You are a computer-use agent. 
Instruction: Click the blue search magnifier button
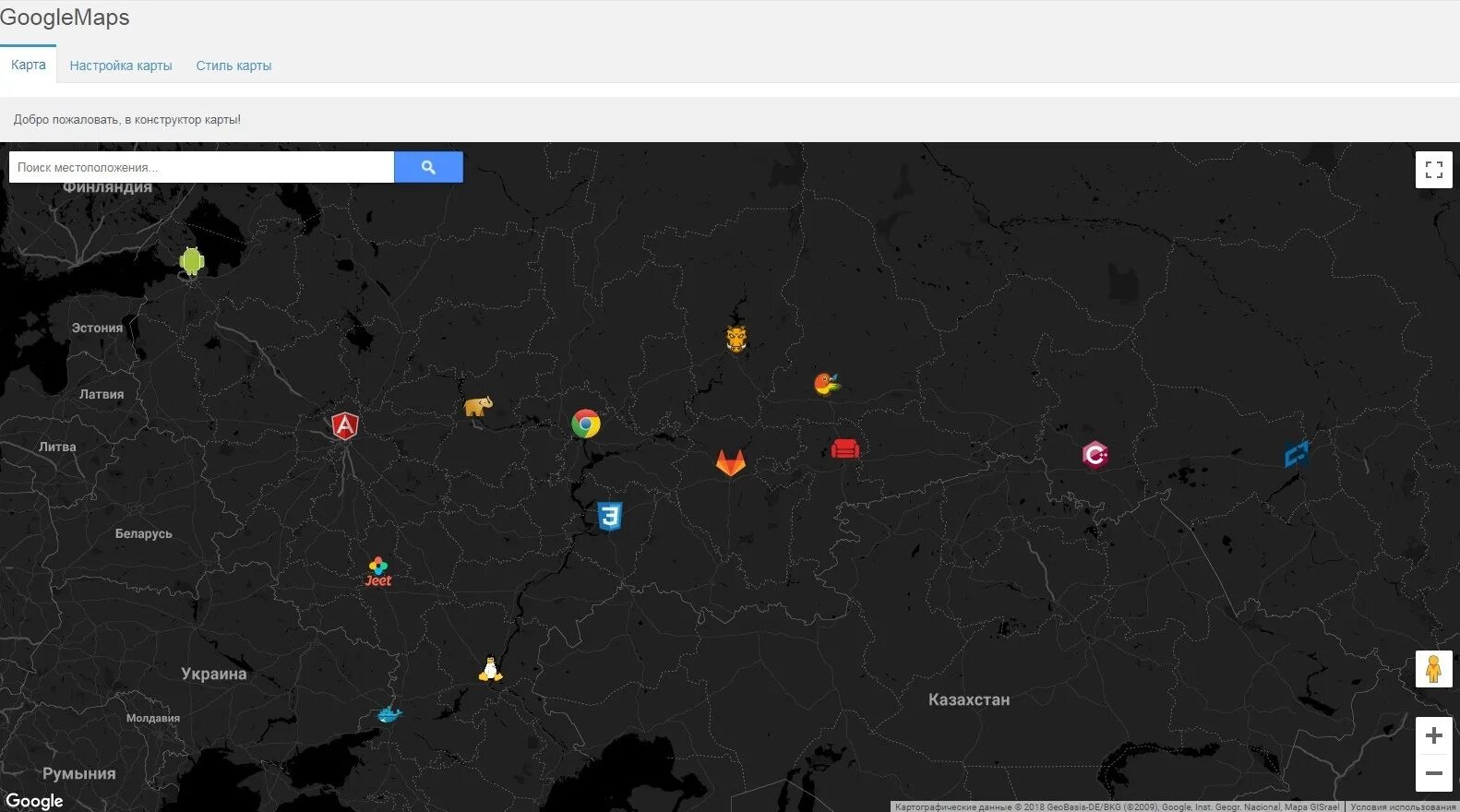click(x=428, y=167)
